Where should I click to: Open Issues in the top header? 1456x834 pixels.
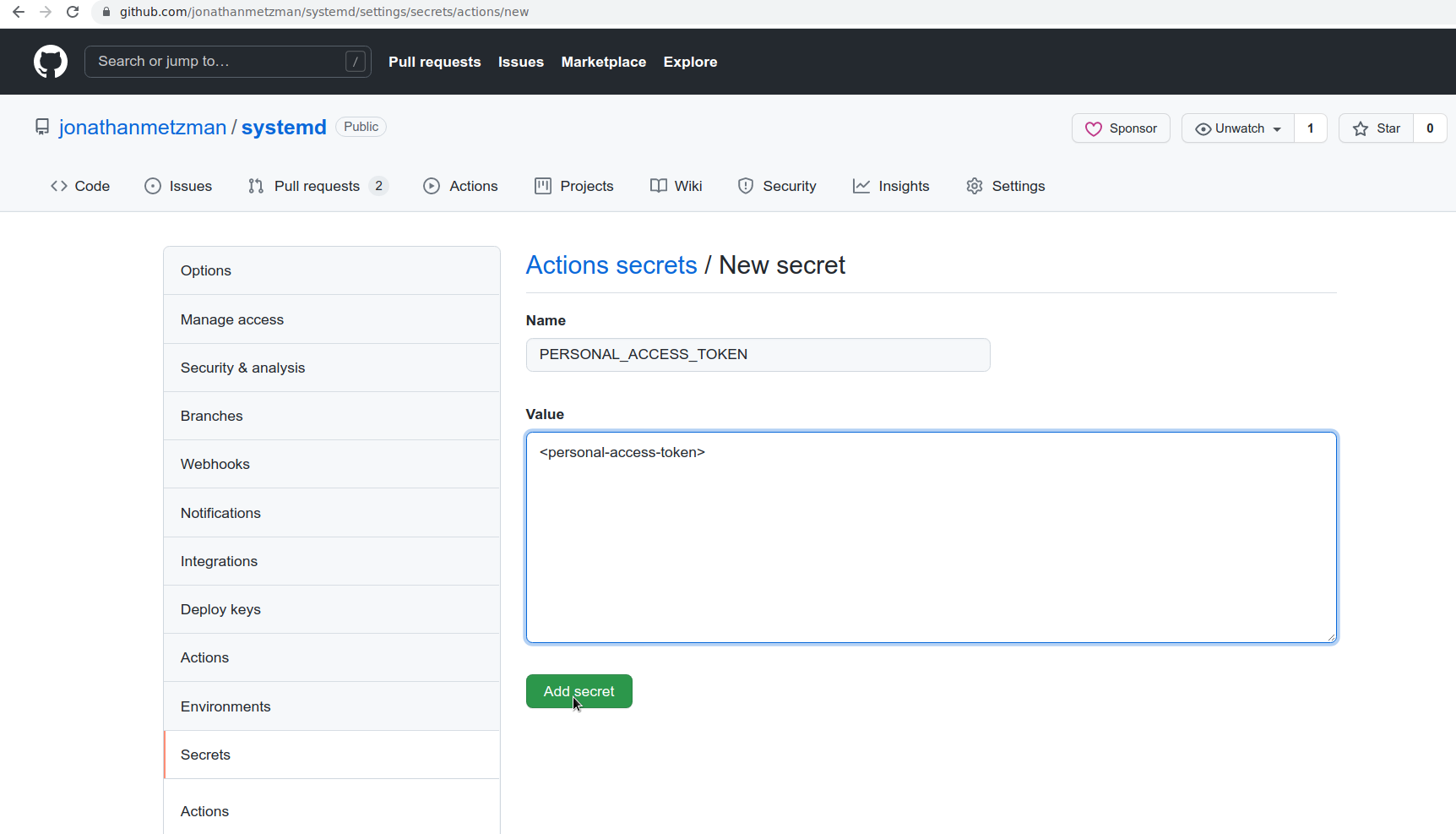coord(521,62)
